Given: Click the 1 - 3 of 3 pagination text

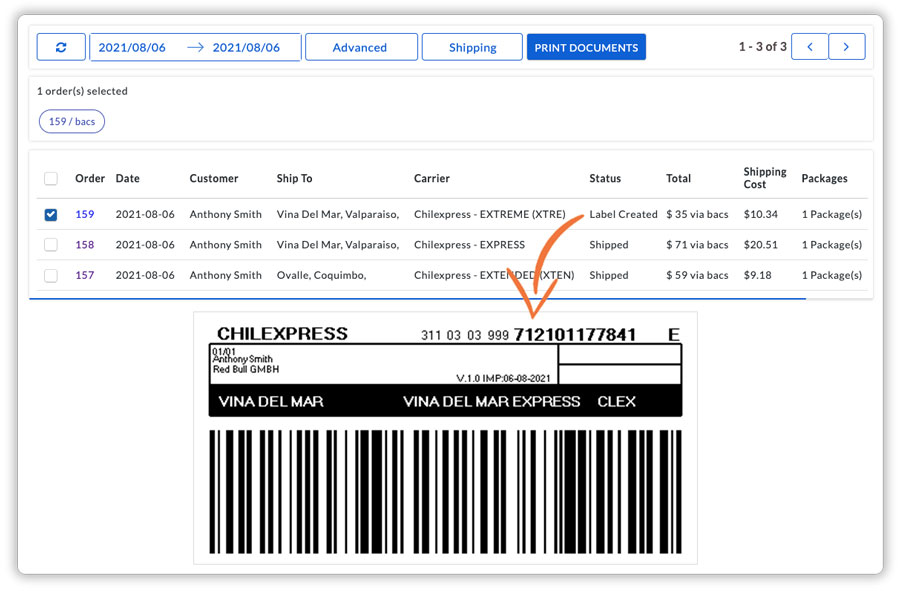Looking at the screenshot, I should coord(762,46).
